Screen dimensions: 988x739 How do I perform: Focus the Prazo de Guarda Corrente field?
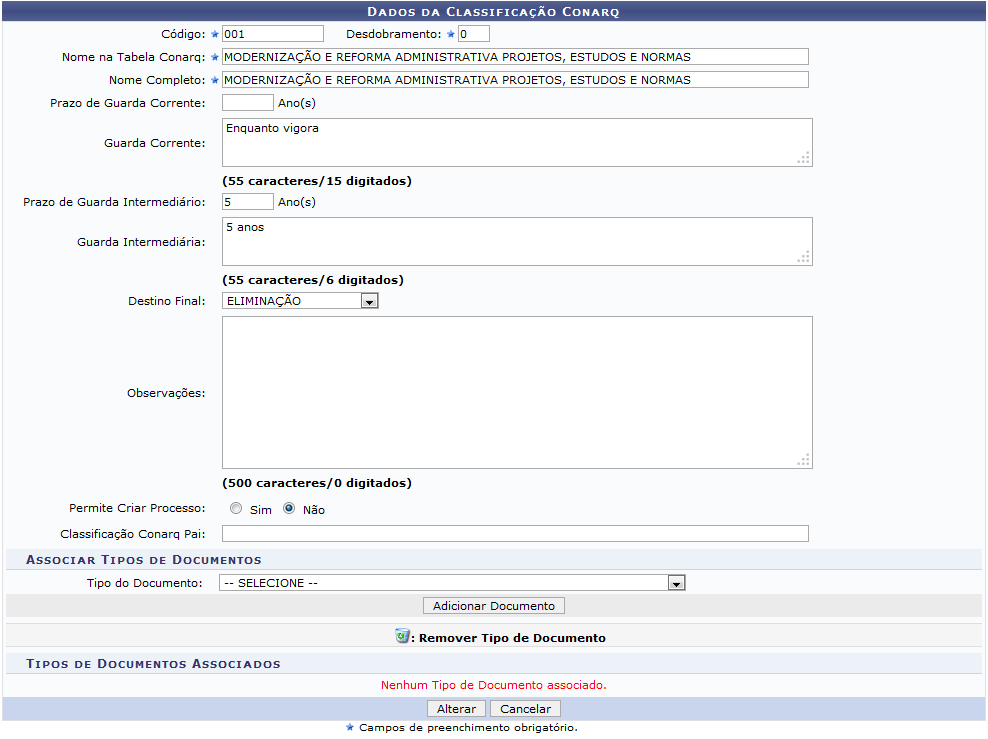pyautogui.click(x=248, y=103)
